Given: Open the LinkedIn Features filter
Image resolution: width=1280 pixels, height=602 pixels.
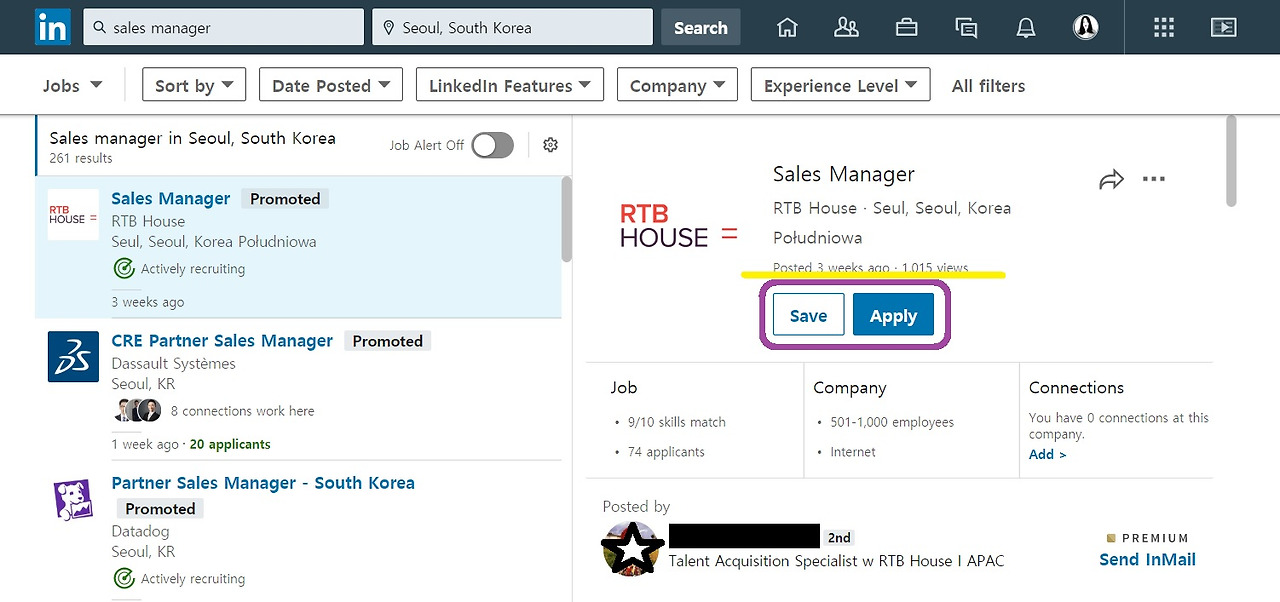Looking at the screenshot, I should pos(510,85).
